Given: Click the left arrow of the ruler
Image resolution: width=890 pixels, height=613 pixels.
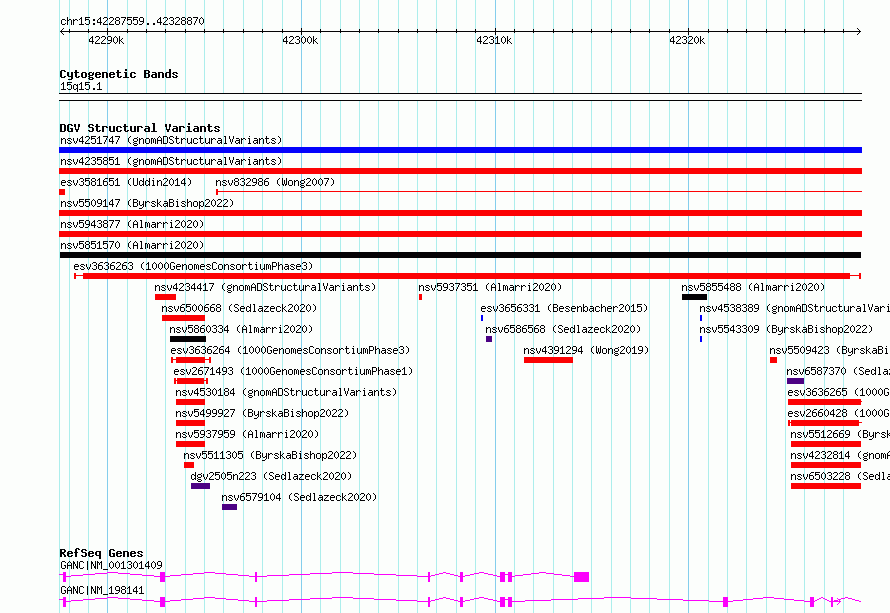Looking at the screenshot, I should [62, 32].
